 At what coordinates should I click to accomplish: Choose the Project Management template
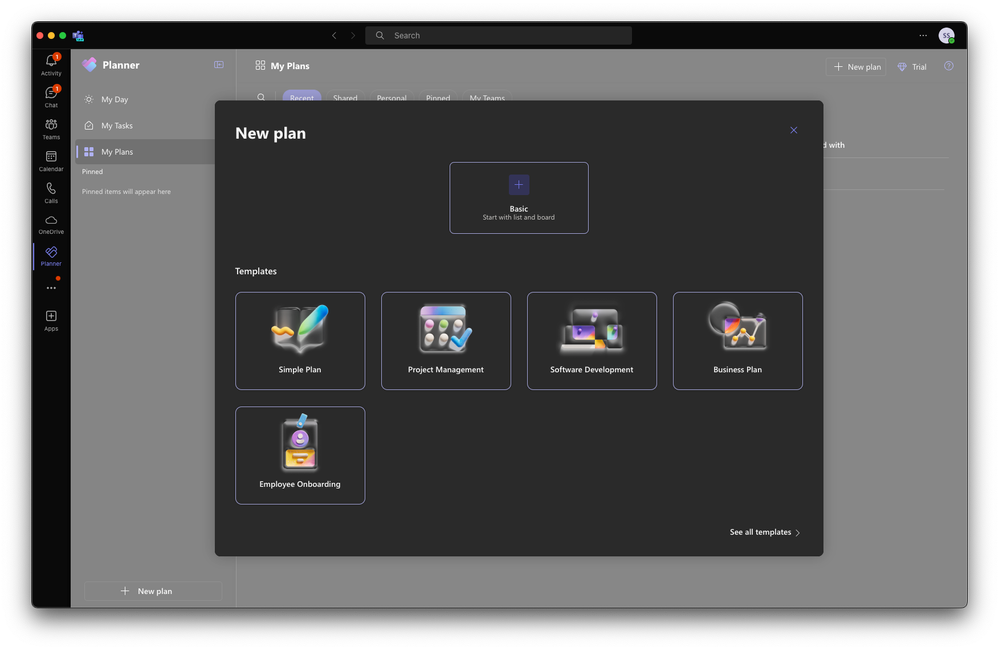(446, 340)
